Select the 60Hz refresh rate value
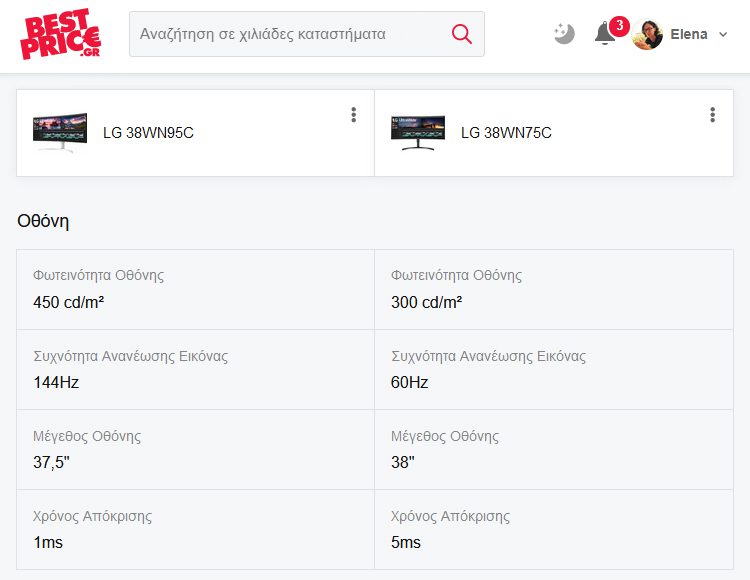 (x=409, y=383)
